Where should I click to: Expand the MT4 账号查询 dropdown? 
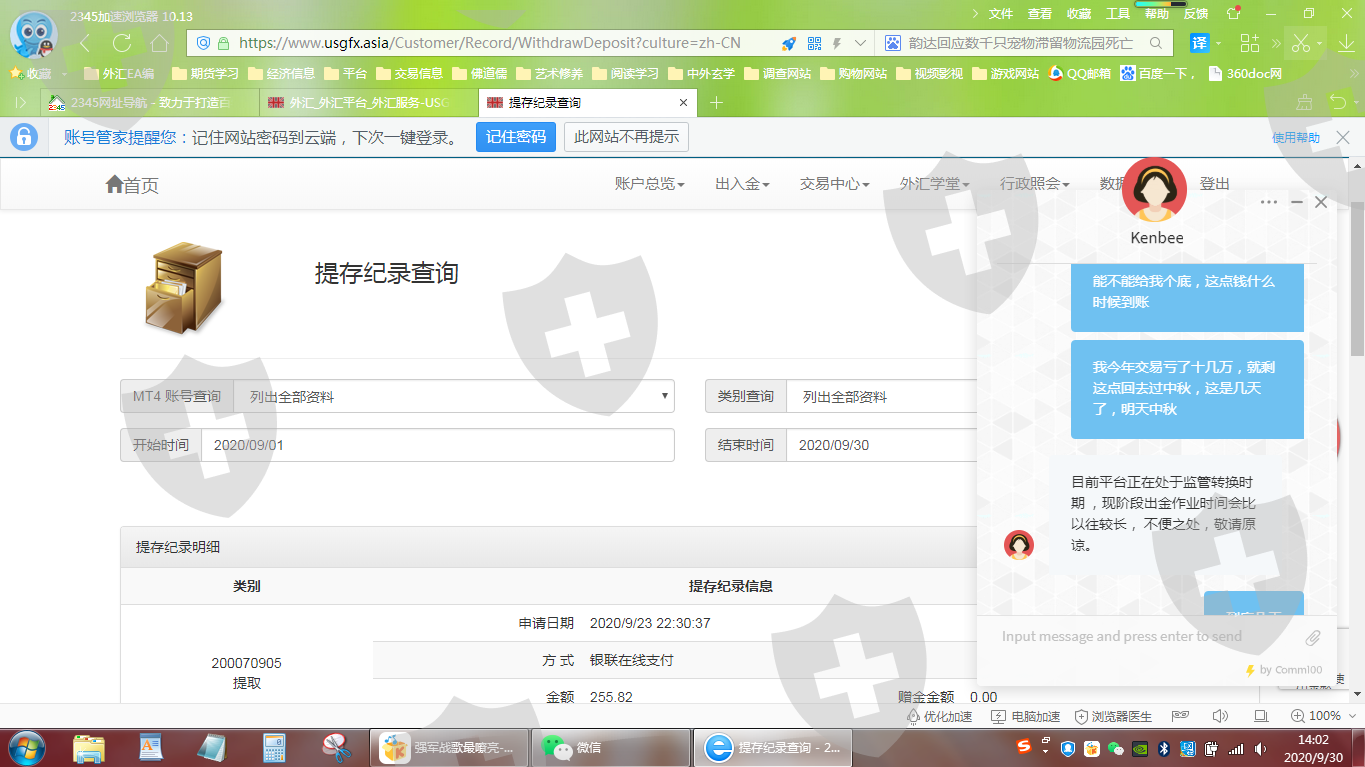click(454, 397)
